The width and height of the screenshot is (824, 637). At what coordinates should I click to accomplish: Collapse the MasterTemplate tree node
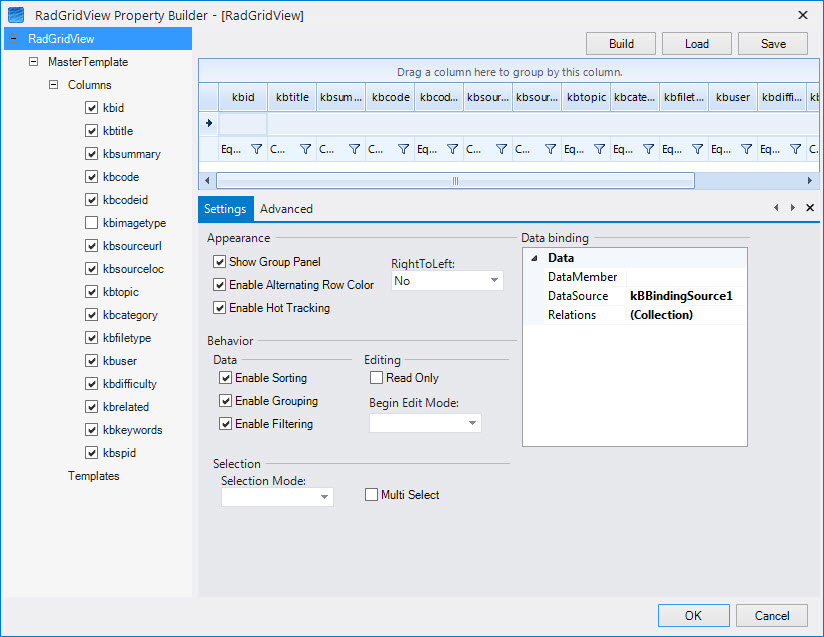33,61
